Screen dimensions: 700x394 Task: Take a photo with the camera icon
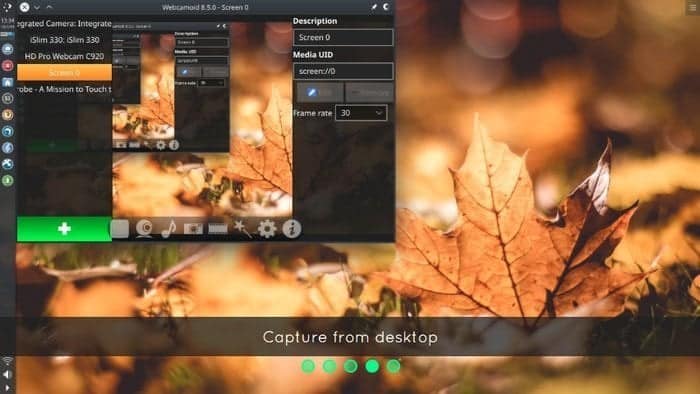[193, 229]
